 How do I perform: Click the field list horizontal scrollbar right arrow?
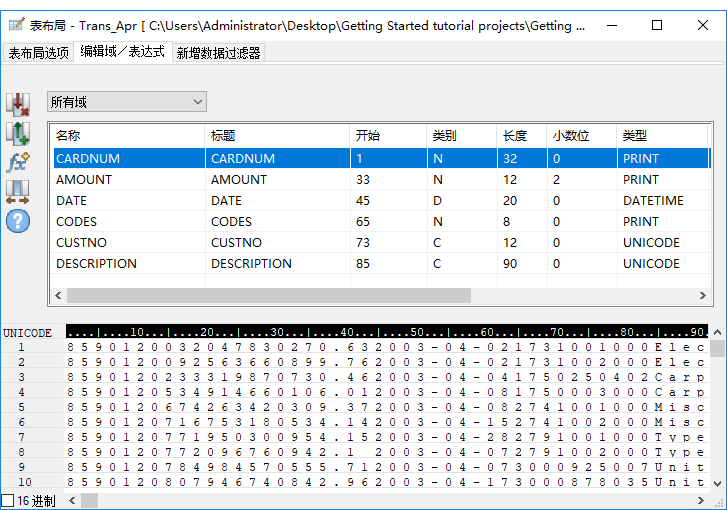click(x=702, y=296)
